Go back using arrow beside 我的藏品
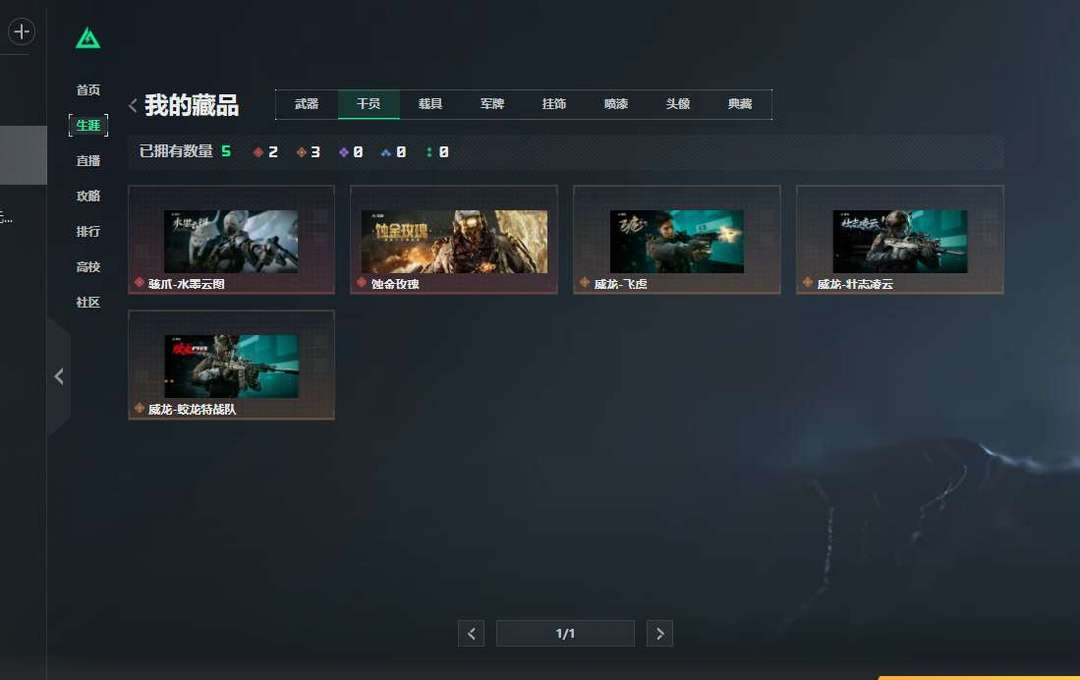This screenshot has height=680, width=1080. [133, 105]
